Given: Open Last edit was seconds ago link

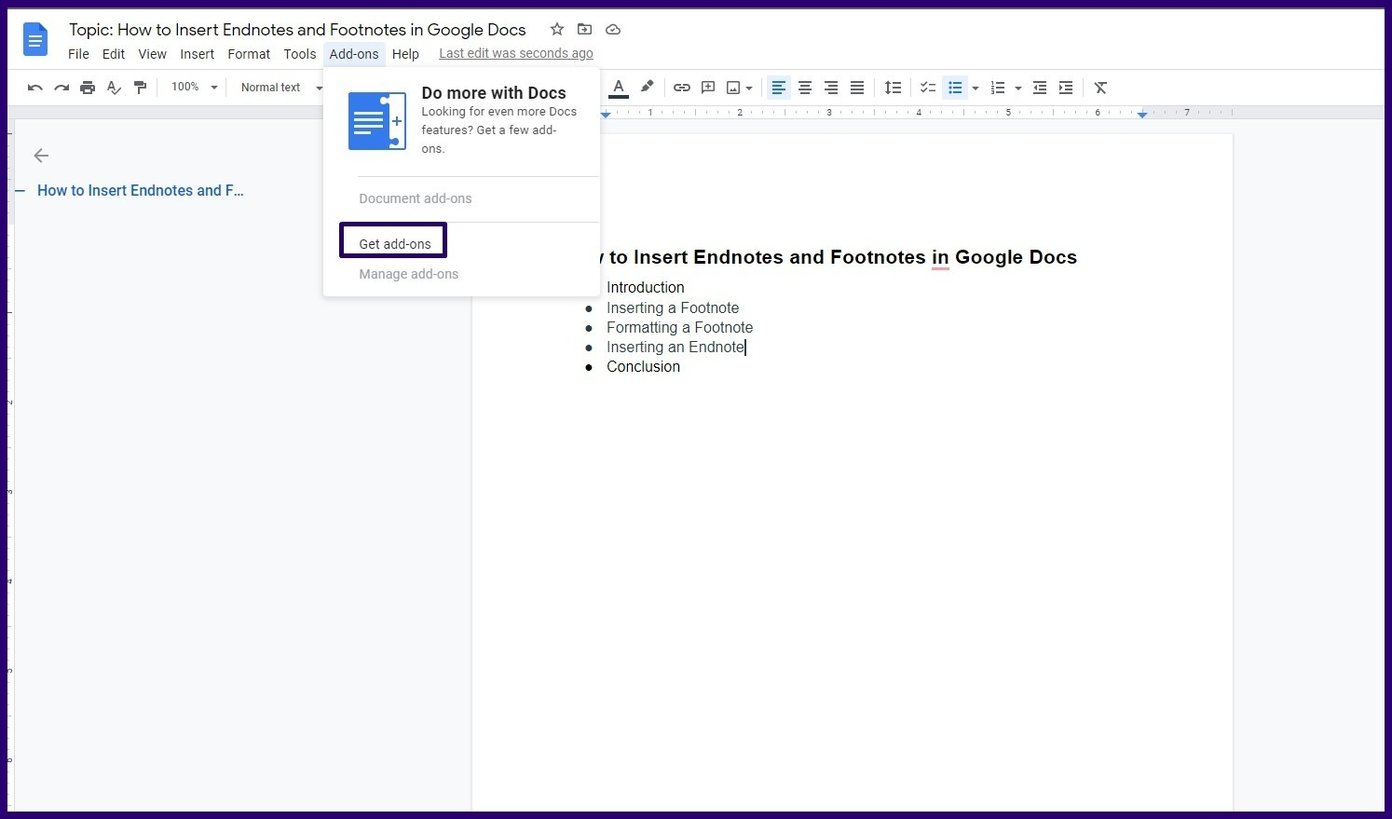Looking at the screenshot, I should point(516,54).
